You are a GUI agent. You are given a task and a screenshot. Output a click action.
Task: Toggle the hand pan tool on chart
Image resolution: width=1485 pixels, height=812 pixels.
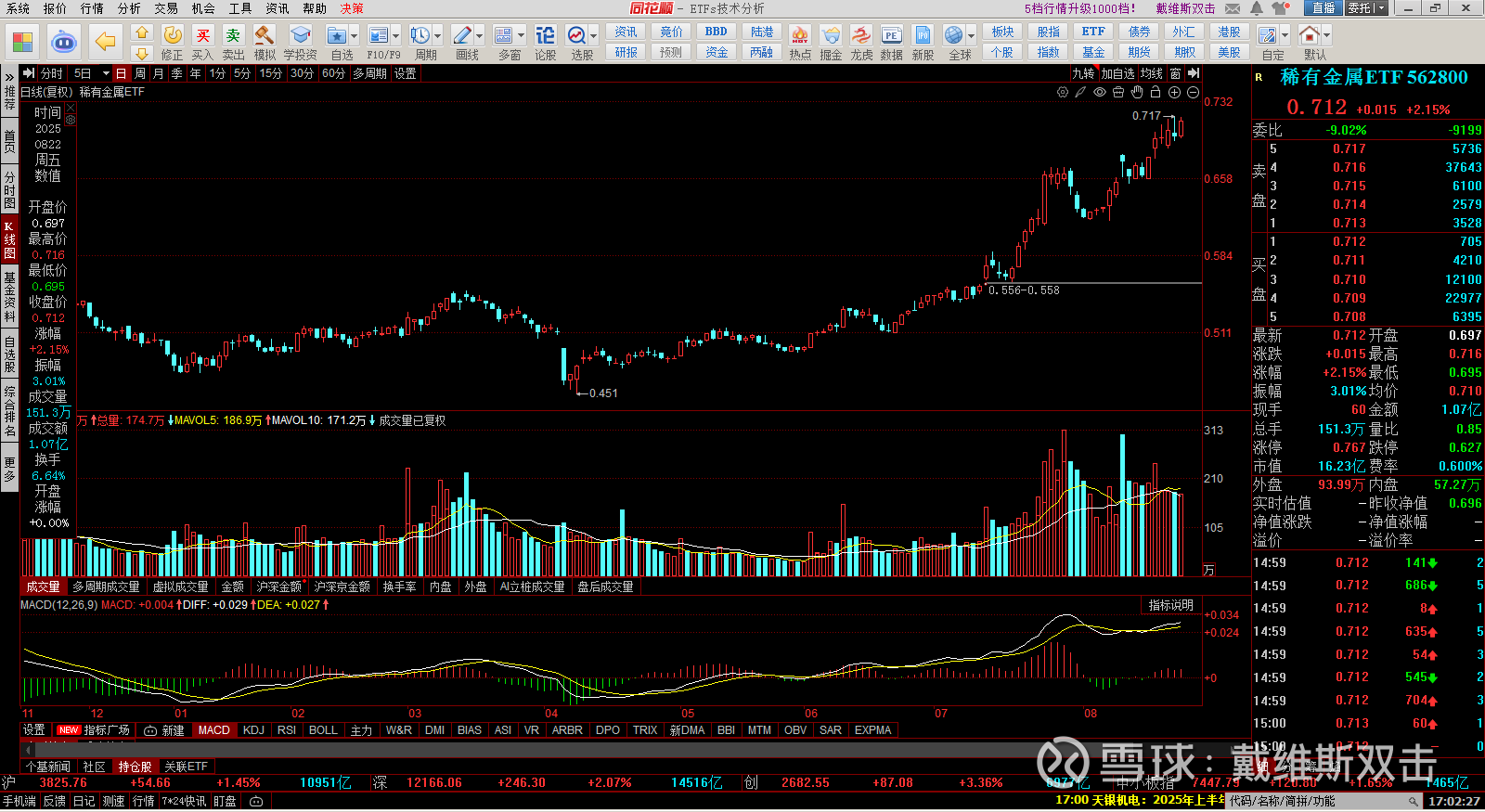tap(1137, 92)
